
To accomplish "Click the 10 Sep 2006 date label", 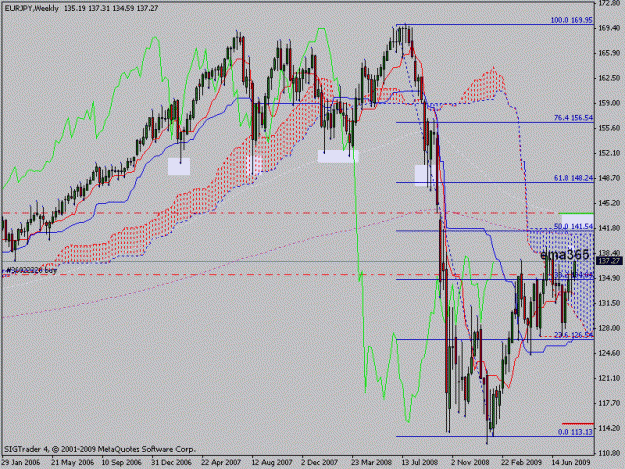I will pos(122,463).
